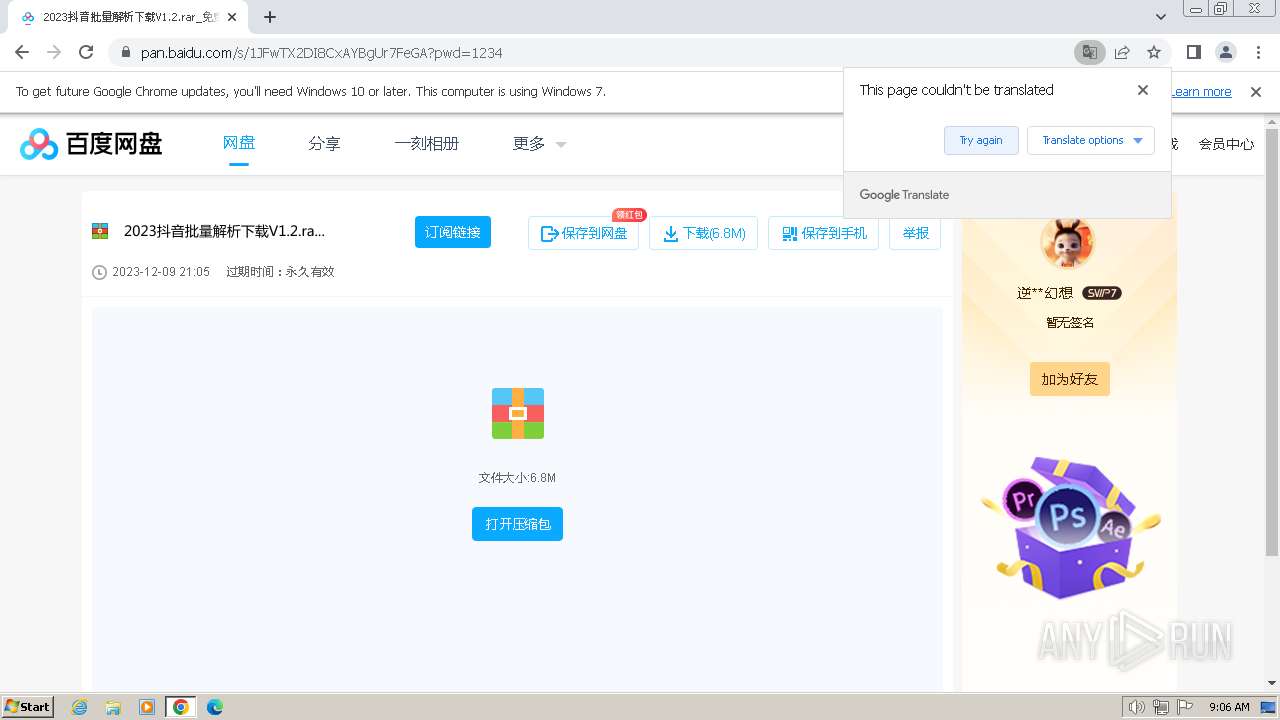Open the Google Translate icon in address bar
The height and width of the screenshot is (720, 1280).
(x=1089, y=52)
